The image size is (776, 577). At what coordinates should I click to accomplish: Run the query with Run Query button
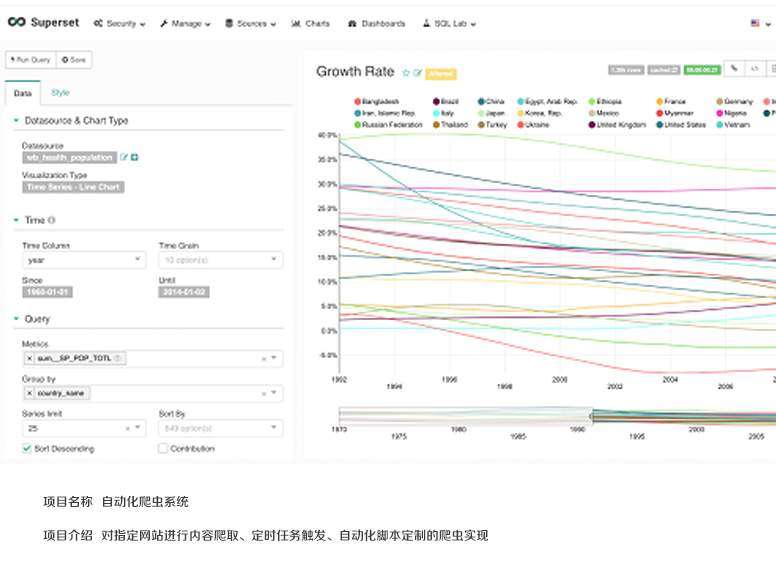(31, 60)
